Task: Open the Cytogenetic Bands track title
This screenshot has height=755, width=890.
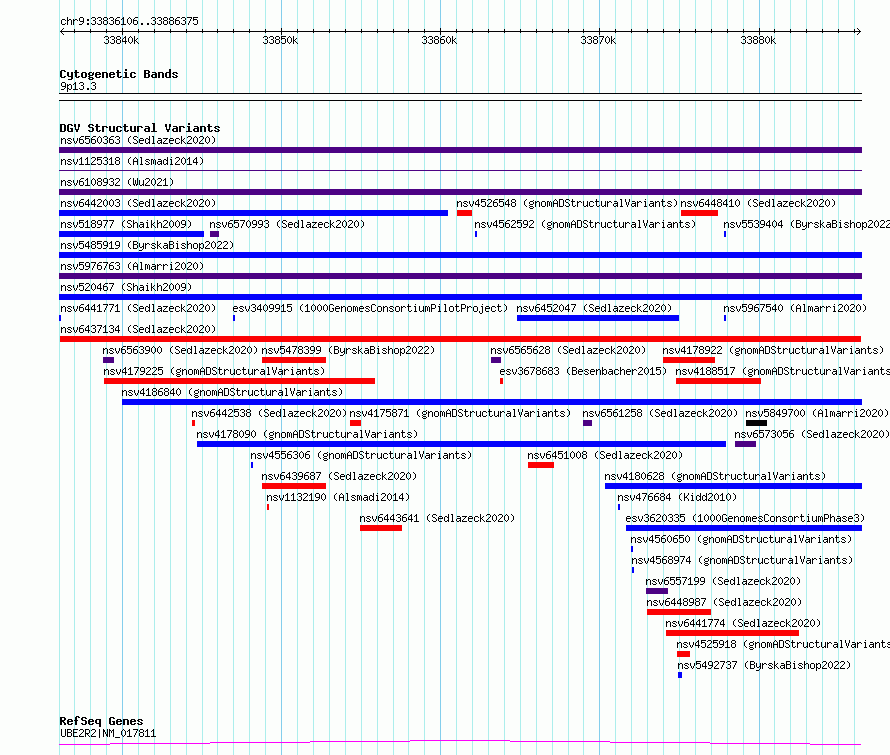Action: pos(119,74)
